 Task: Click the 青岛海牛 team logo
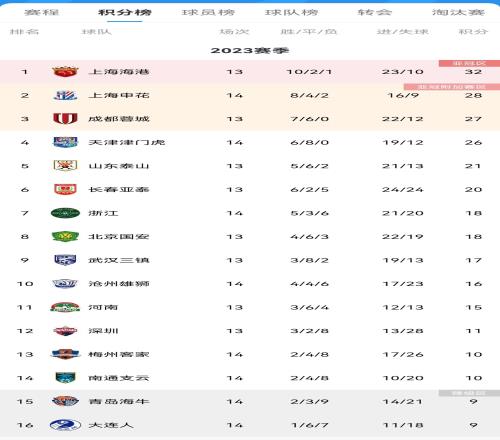click(x=65, y=401)
